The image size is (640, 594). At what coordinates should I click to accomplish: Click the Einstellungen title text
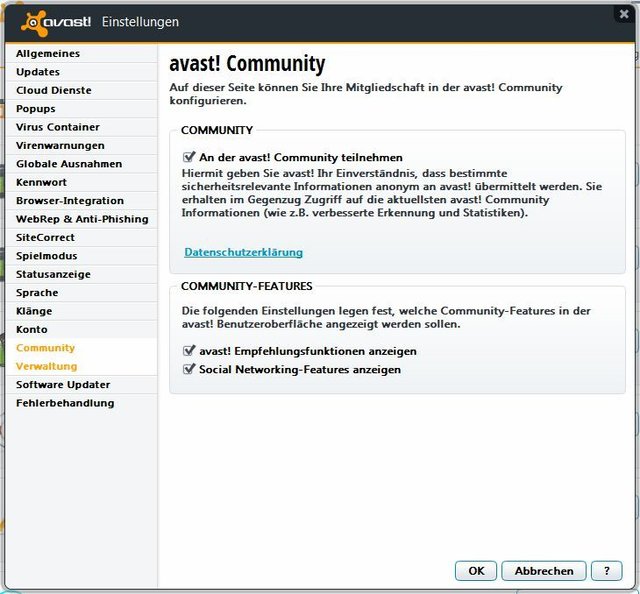(140, 22)
